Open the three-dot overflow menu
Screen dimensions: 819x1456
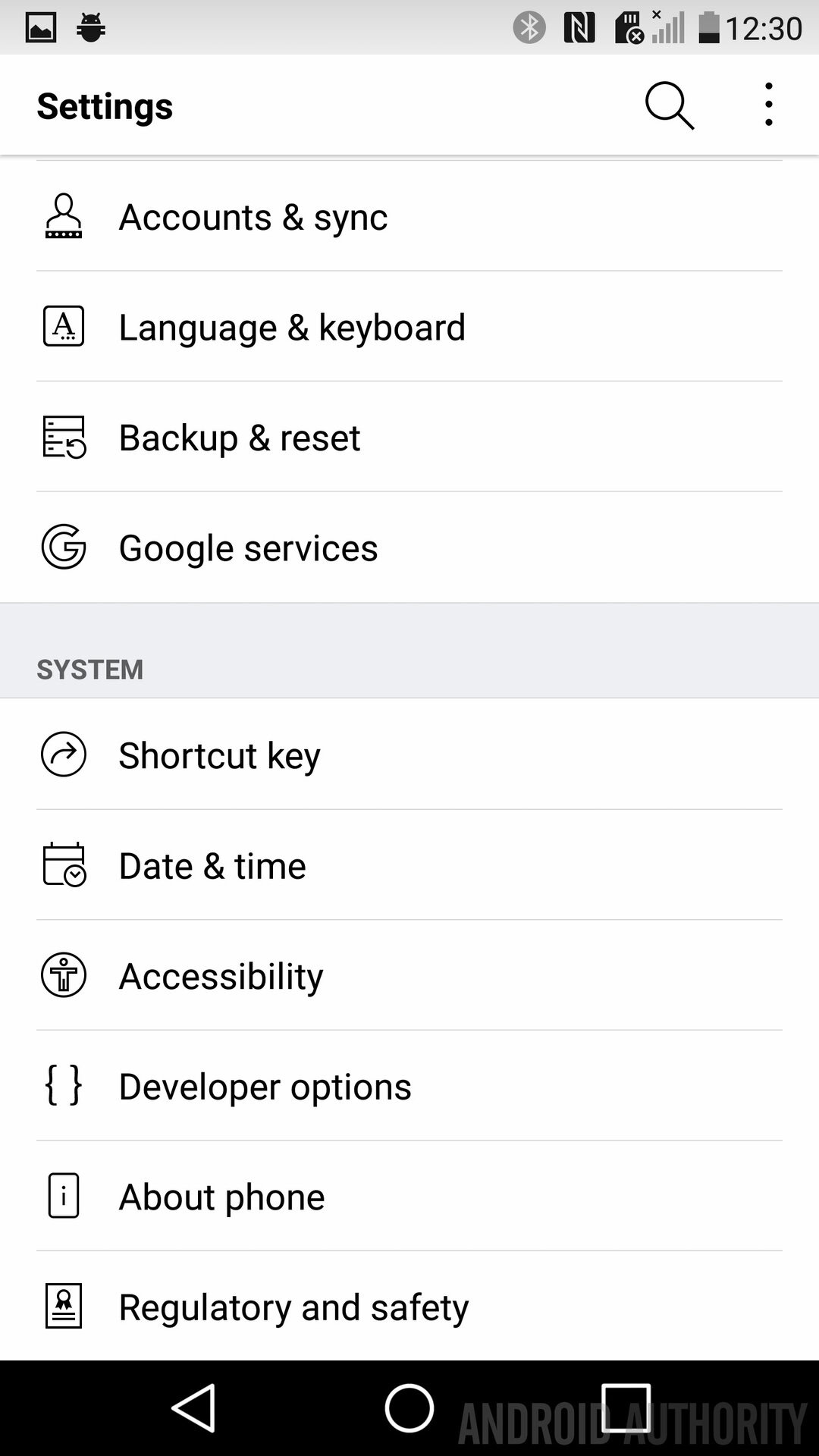(768, 105)
